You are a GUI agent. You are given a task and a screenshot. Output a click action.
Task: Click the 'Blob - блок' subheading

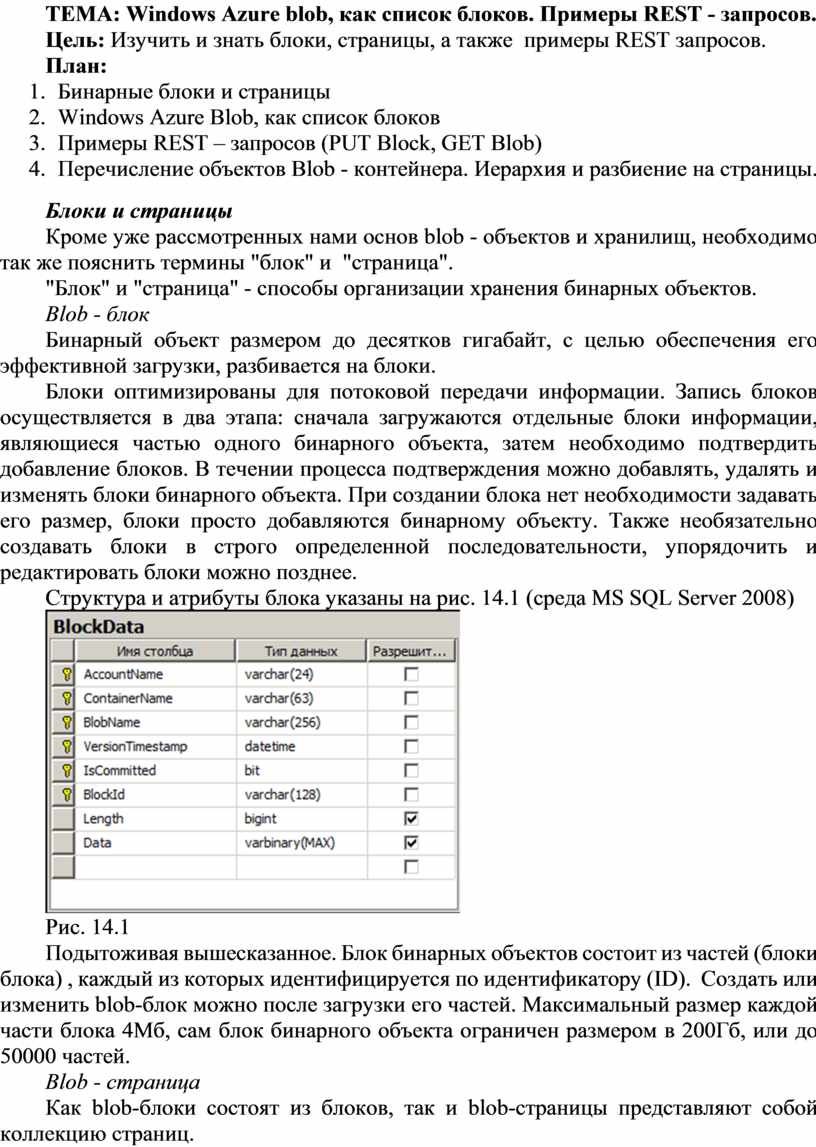point(97,314)
